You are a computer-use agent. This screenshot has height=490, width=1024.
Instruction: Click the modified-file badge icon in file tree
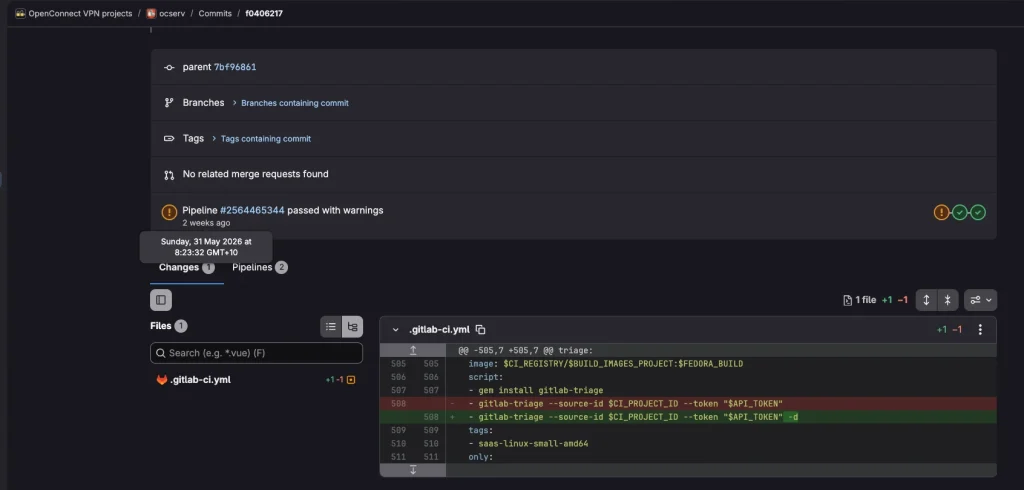[351, 380]
